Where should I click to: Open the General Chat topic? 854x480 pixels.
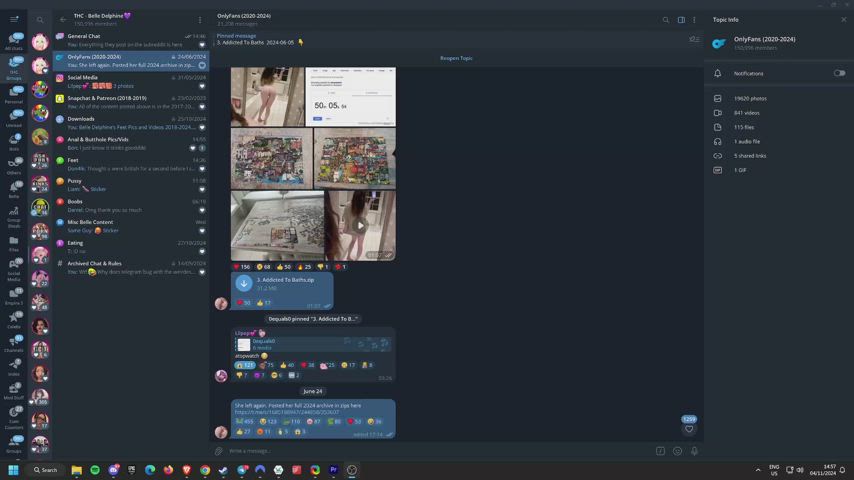pyautogui.click(x=131, y=40)
